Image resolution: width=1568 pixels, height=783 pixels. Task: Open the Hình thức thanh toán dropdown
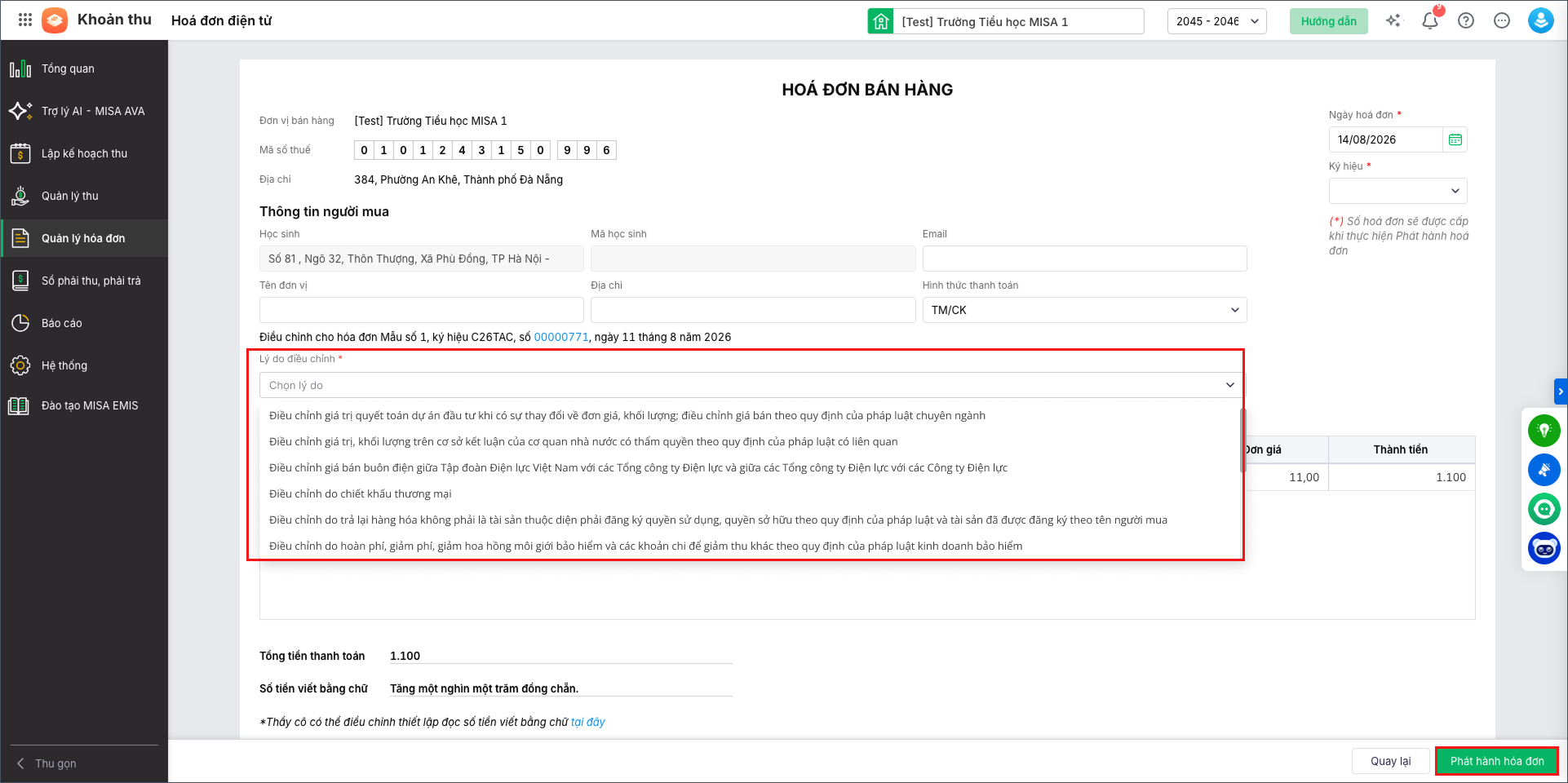pyautogui.click(x=1084, y=310)
